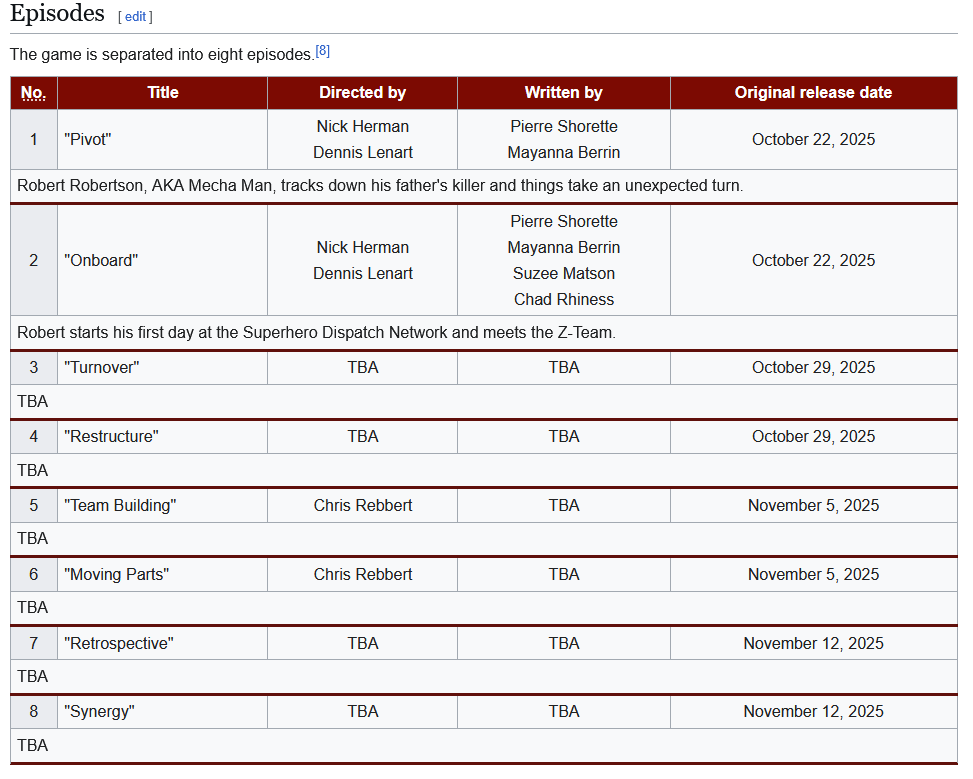Click the Directed by TBA for Retrospective
Viewport: 973px width, 779px height.
[x=362, y=643]
